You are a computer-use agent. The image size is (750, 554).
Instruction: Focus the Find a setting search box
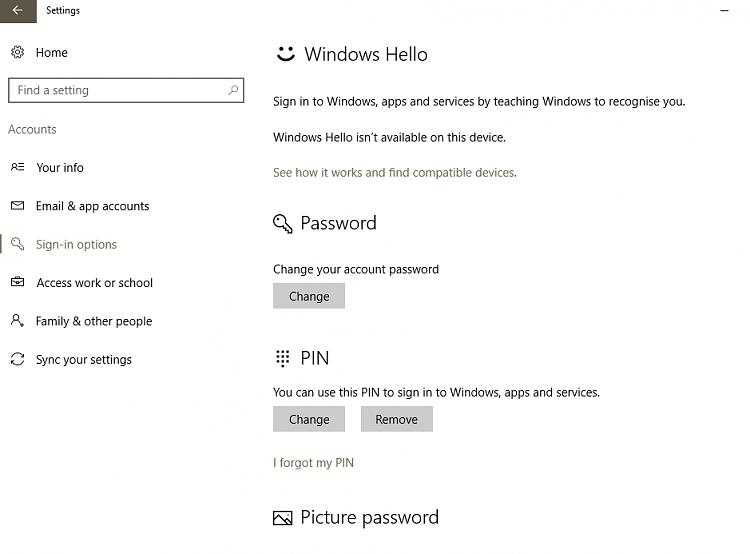[x=126, y=90]
